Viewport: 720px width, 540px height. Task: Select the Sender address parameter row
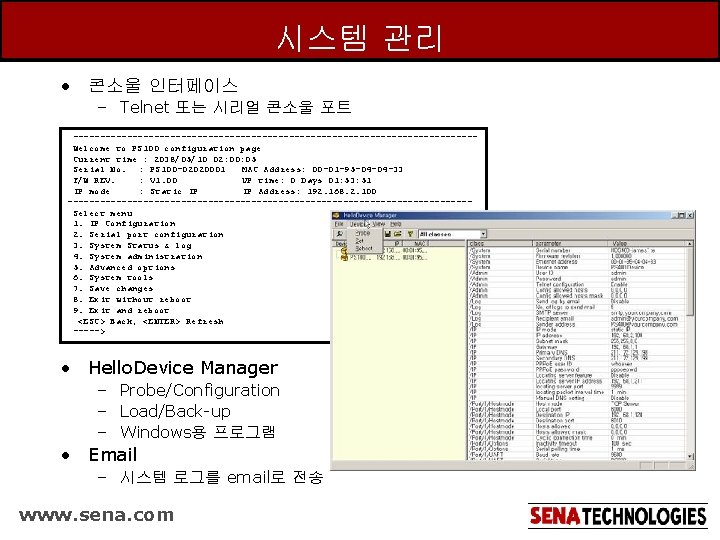pyautogui.click(x=578, y=324)
